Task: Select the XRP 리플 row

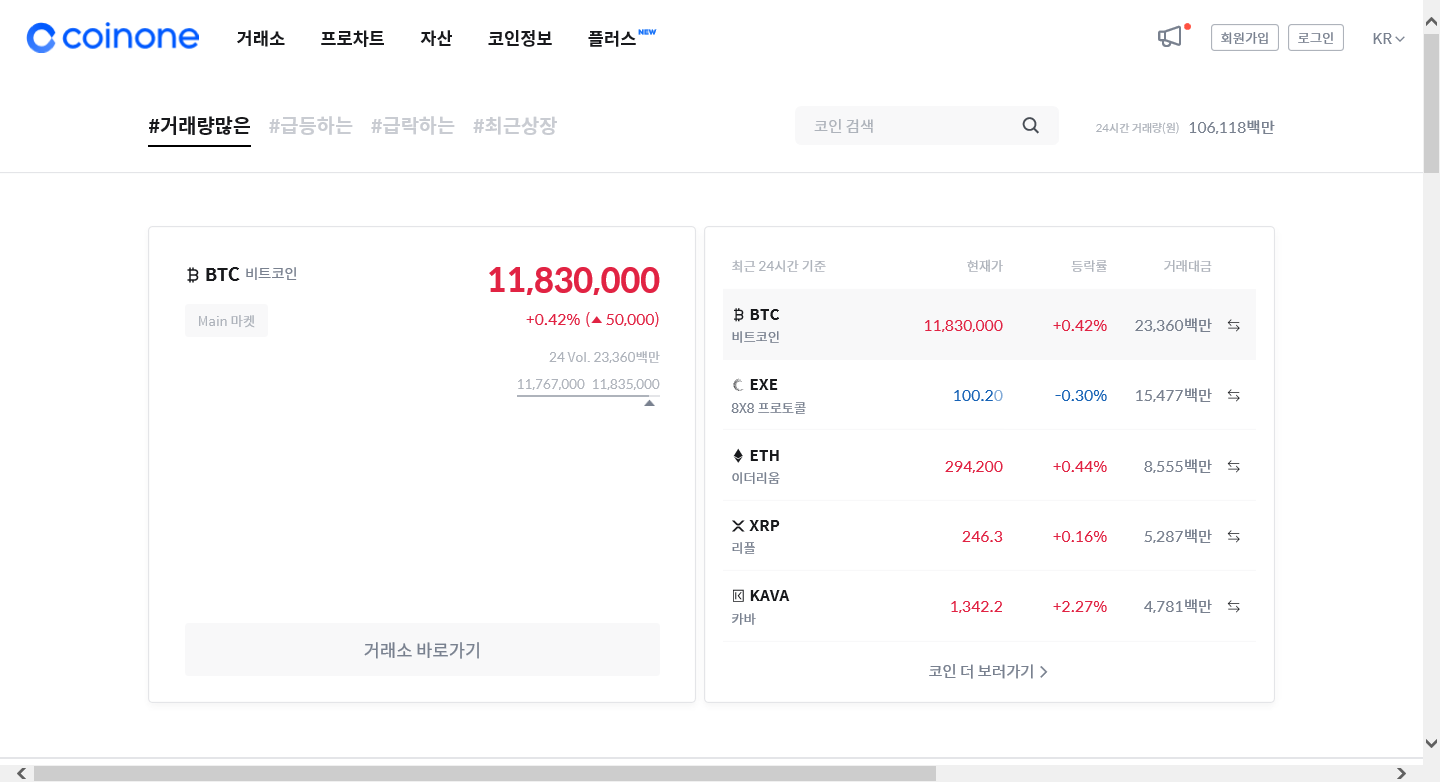Action: [x=989, y=536]
